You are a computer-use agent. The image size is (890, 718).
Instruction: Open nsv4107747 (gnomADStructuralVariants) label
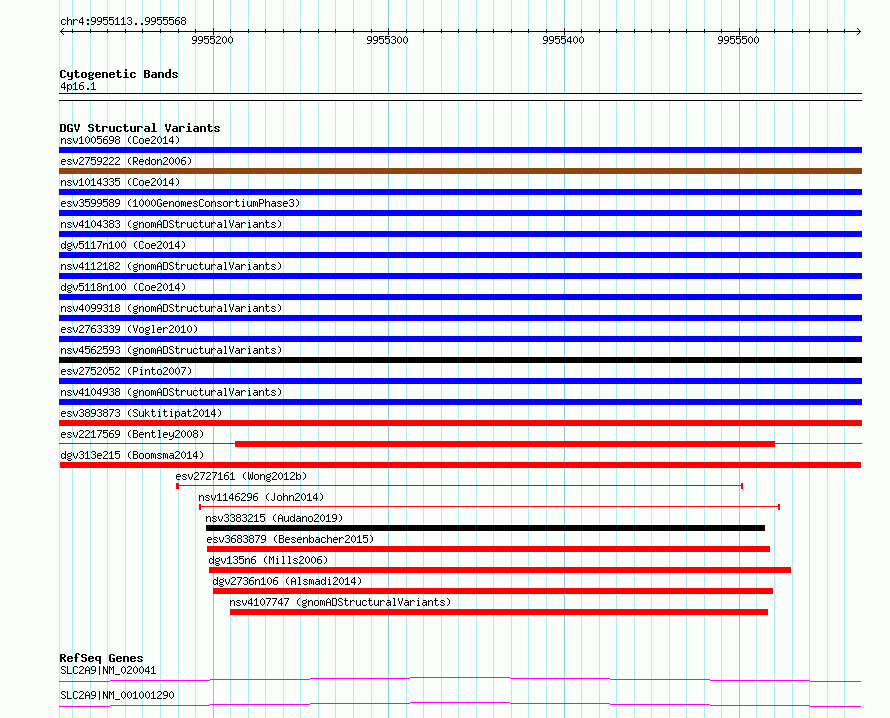tap(340, 602)
